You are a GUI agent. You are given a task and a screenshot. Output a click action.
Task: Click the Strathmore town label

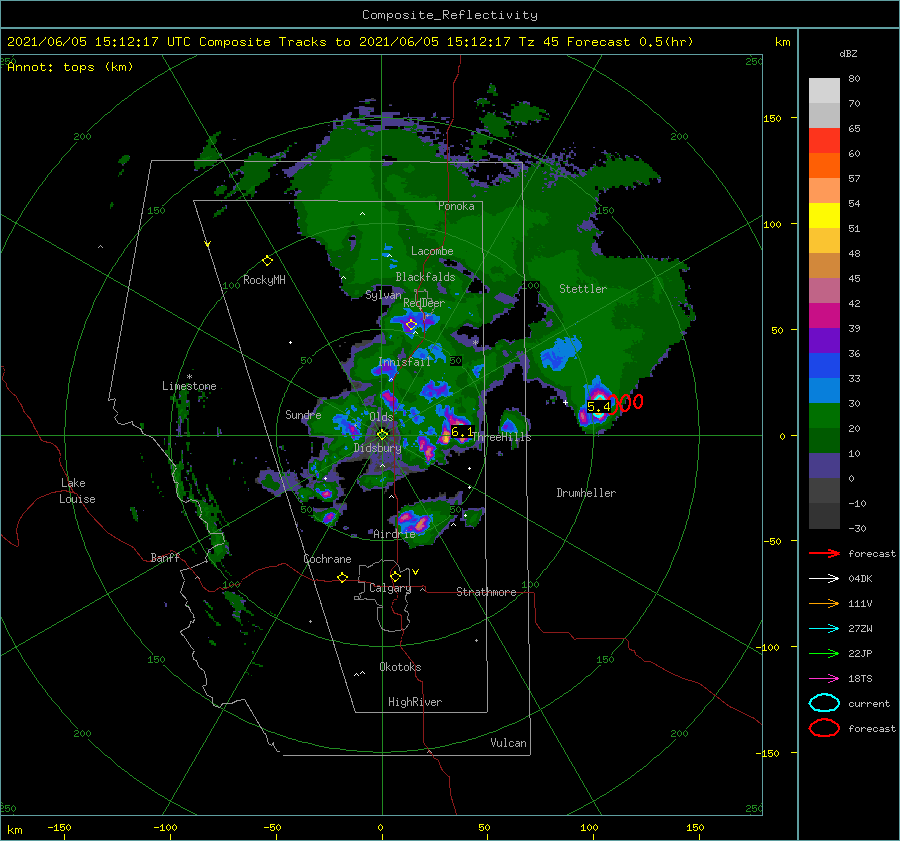tap(486, 592)
